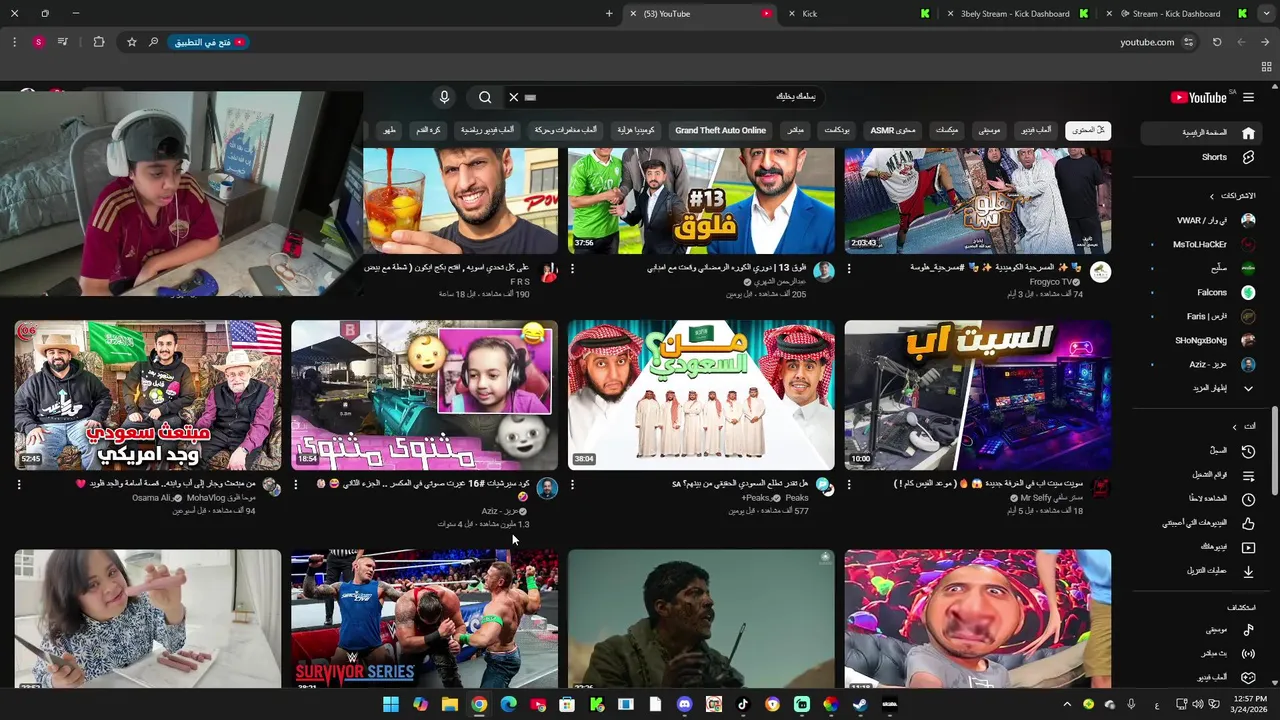
Task: Select the كل المحتوى filter chip
Action: coord(1088,130)
